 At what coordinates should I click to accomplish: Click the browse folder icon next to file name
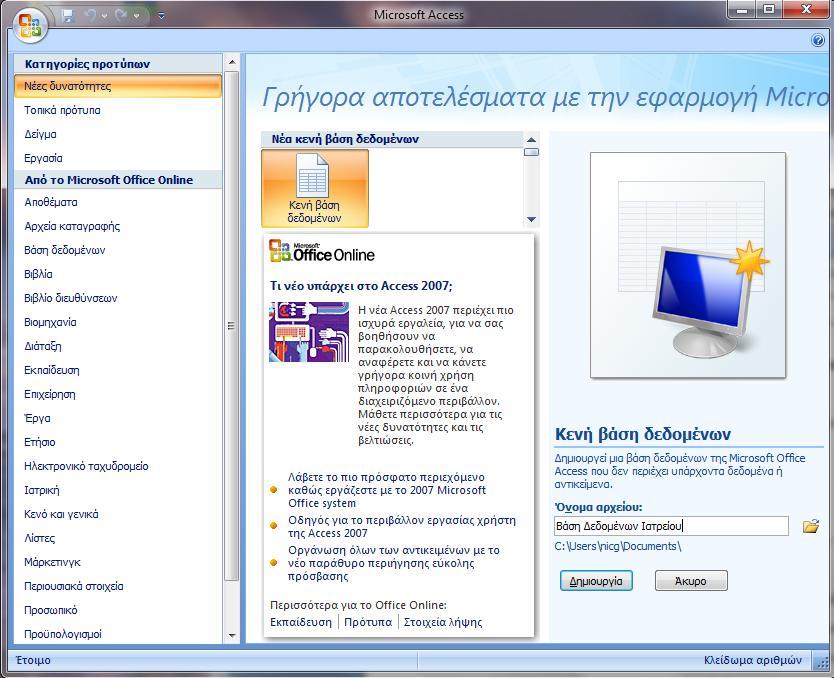point(811,526)
